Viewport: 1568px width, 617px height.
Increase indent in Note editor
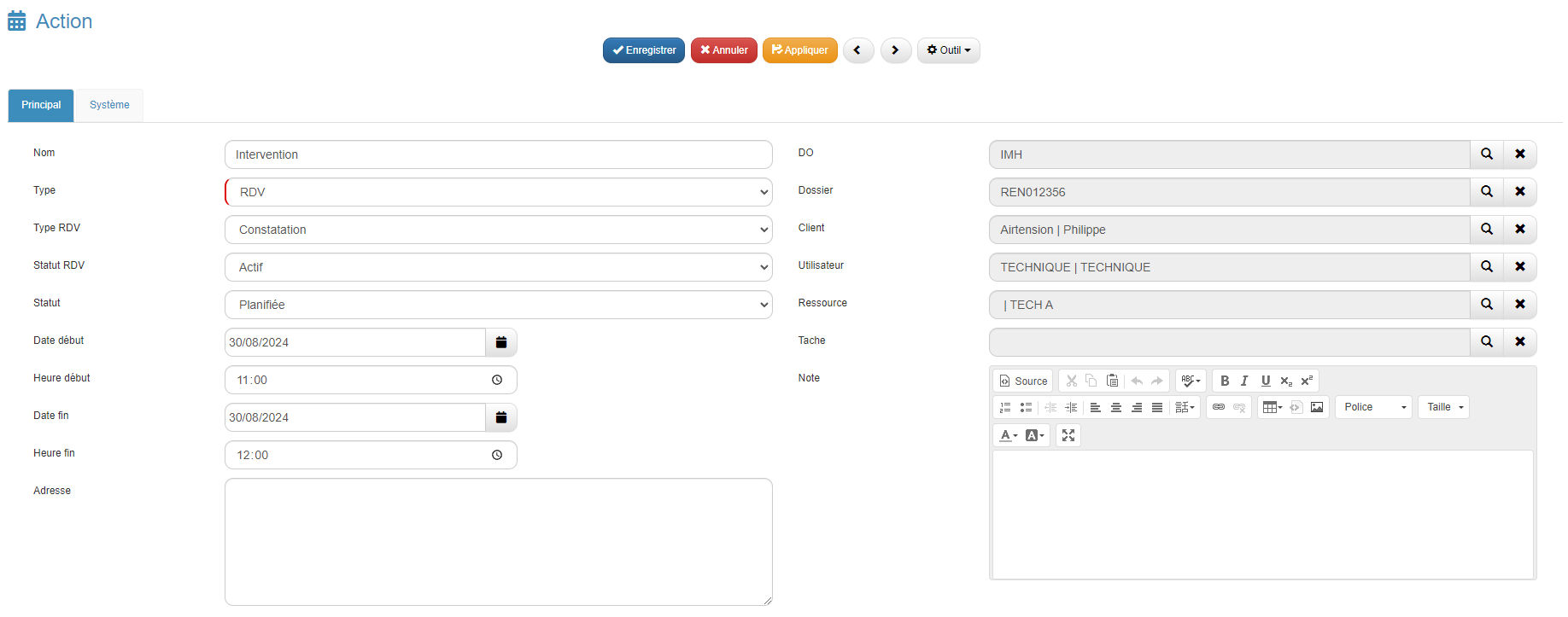pyautogui.click(x=1071, y=407)
